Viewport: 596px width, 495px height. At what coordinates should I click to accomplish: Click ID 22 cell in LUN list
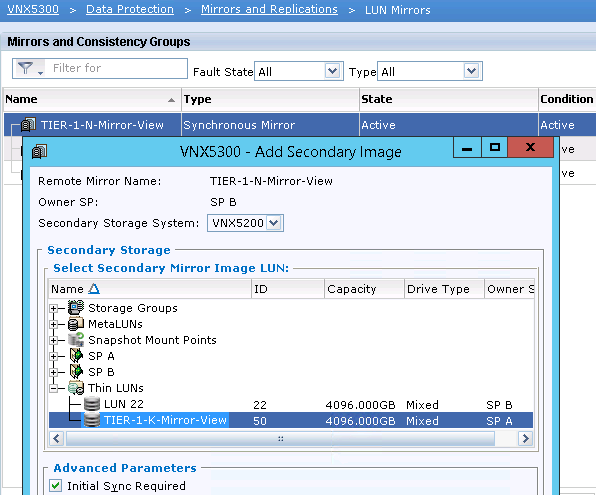(x=260, y=405)
